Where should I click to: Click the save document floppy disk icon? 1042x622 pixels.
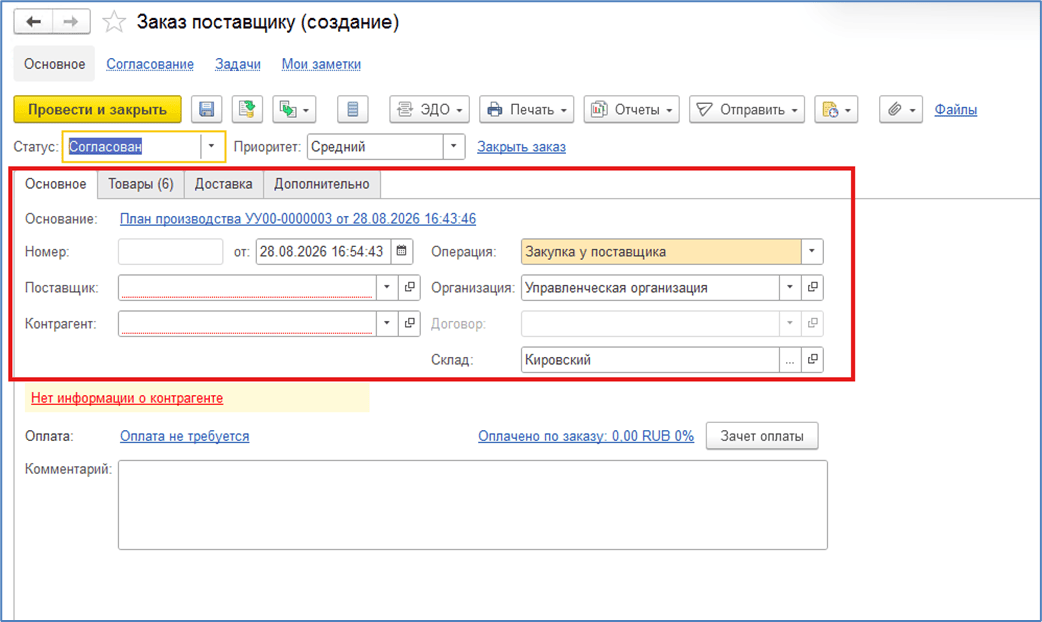coord(207,110)
